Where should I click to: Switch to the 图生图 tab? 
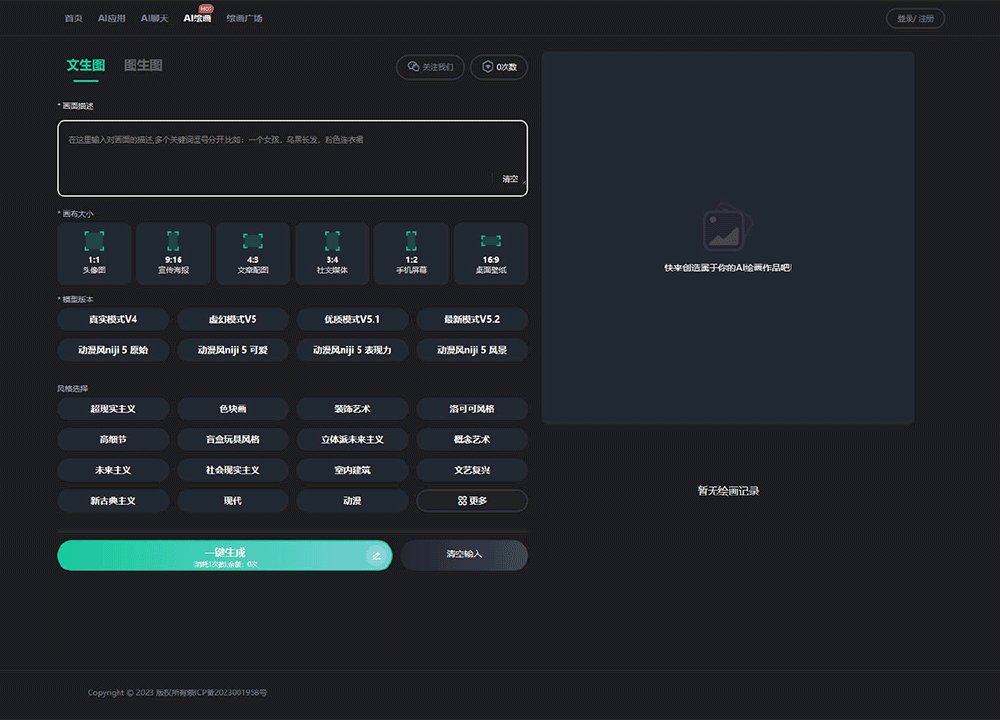(x=143, y=65)
